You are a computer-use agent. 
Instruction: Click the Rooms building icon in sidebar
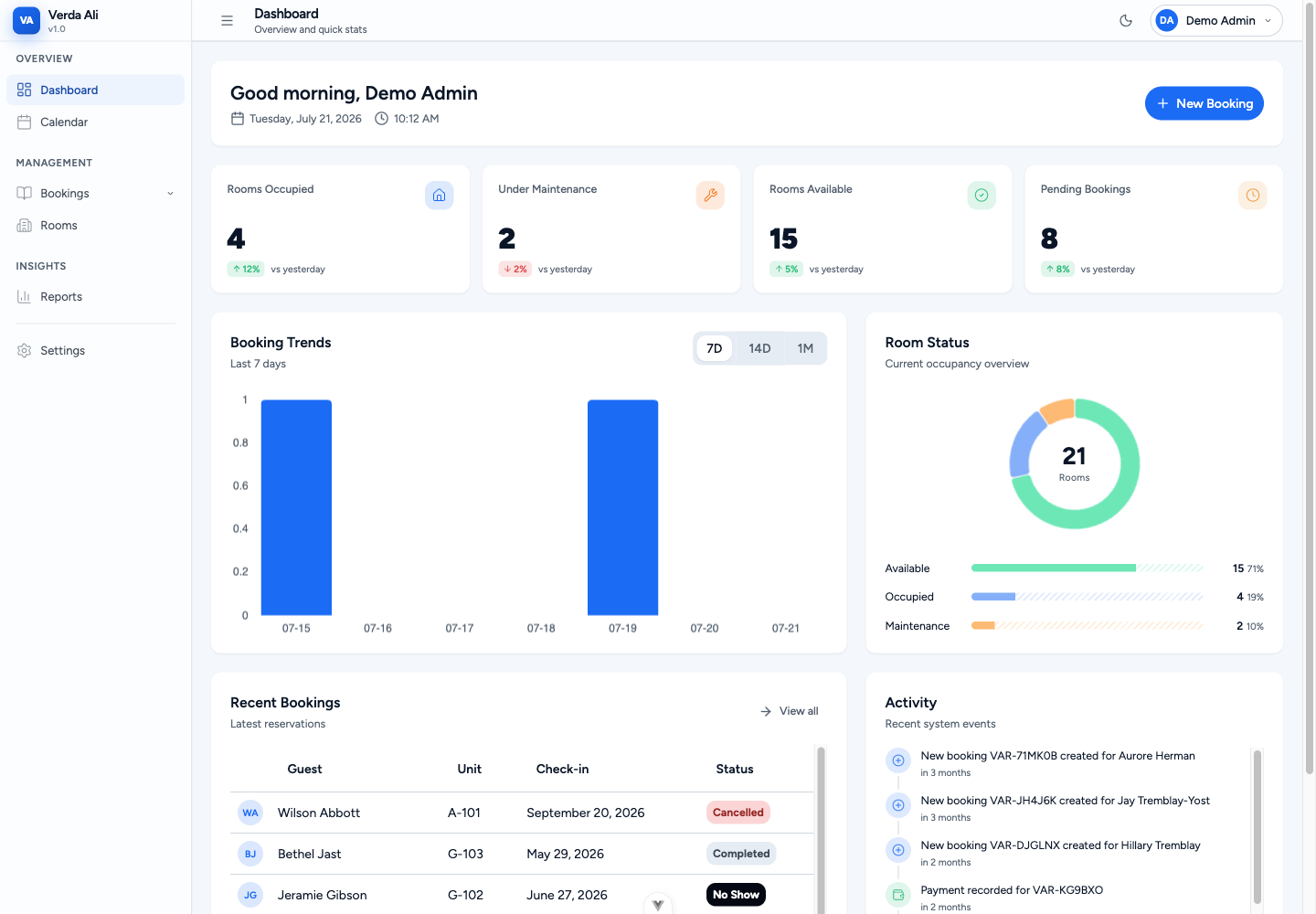pos(25,225)
